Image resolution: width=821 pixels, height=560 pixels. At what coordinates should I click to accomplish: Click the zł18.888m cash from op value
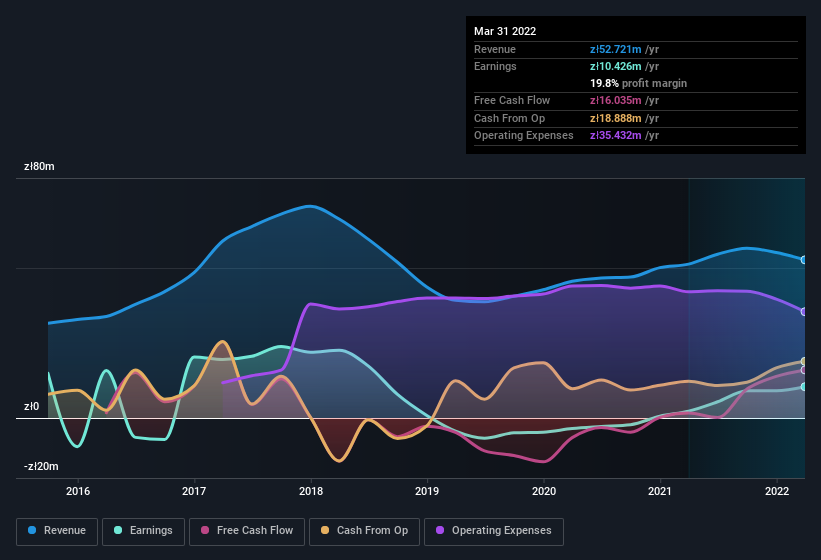[616, 118]
